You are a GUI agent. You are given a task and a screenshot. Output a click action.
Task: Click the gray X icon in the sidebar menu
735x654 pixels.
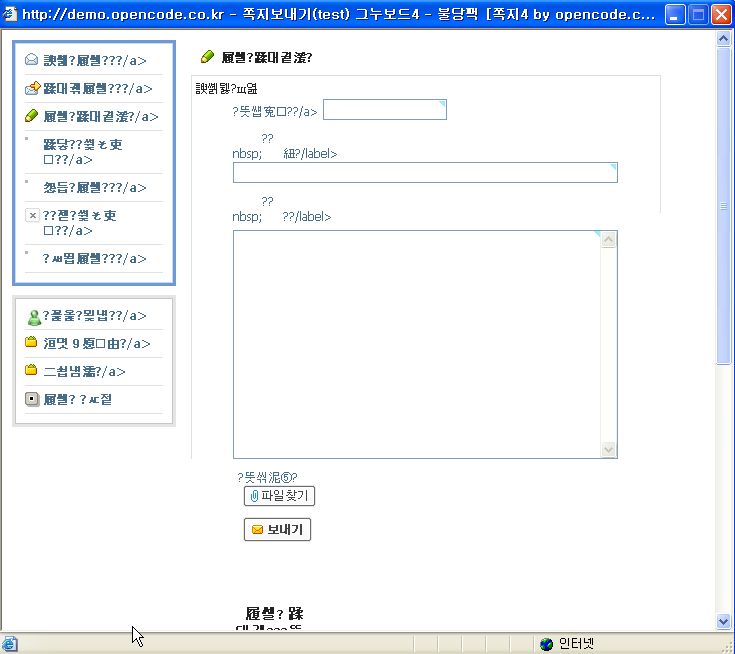point(32,215)
